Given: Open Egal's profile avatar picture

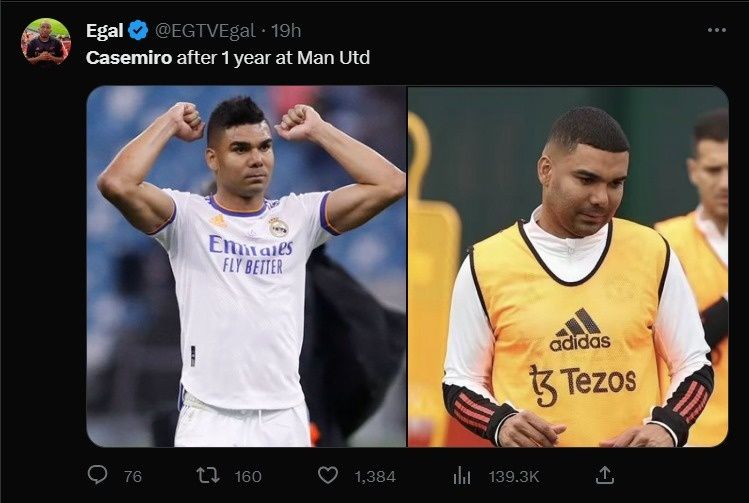Looking at the screenshot, I should [46, 42].
